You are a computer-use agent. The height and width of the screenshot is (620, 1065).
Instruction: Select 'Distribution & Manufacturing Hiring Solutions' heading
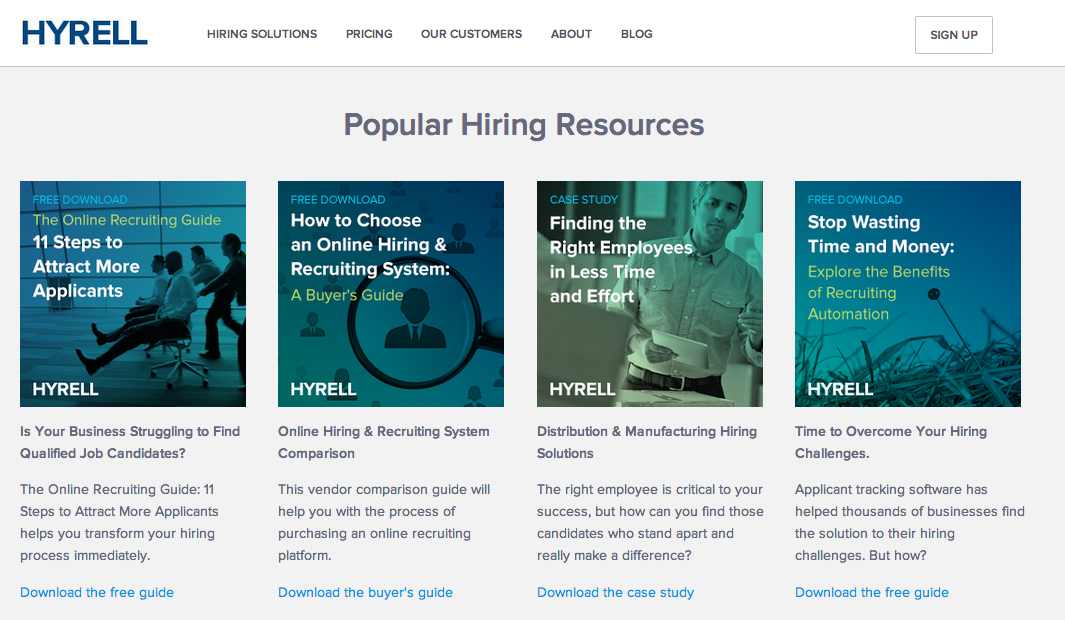click(x=647, y=442)
